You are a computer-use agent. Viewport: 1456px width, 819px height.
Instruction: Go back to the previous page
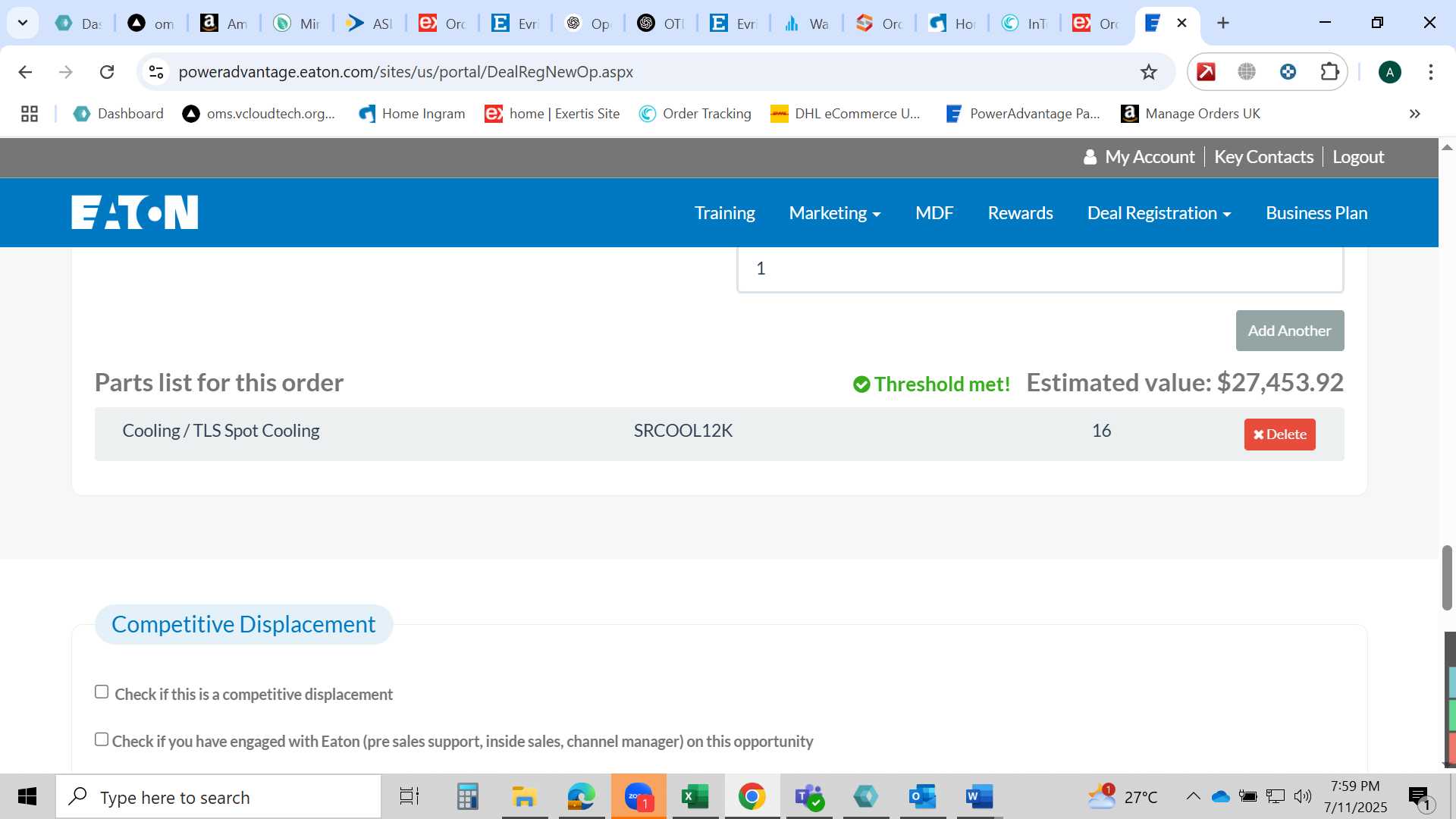click(x=25, y=72)
